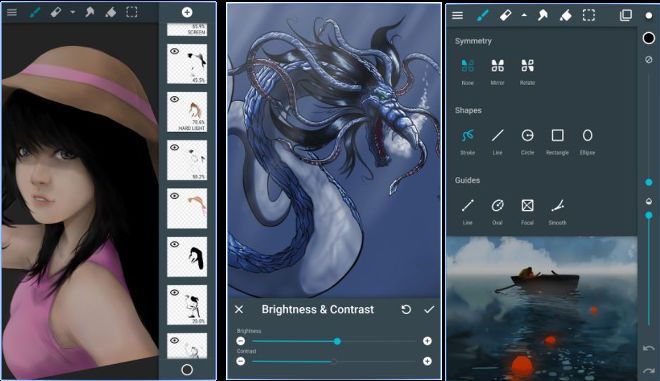Select the black hair silhouette layer thumbnail
The image size is (660, 381).
187,257
